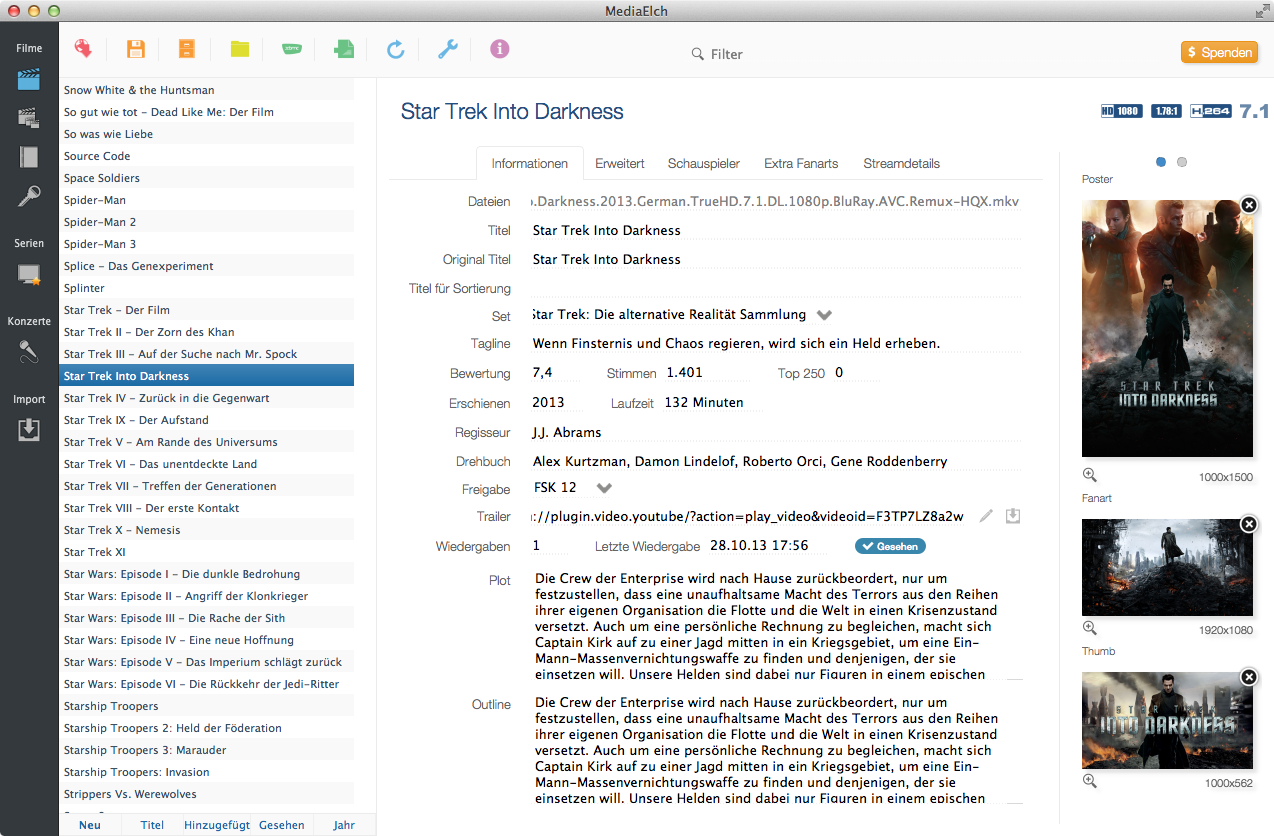This screenshot has width=1274, height=836.
Task: Switch to the Schauspieler tab
Action: click(704, 163)
